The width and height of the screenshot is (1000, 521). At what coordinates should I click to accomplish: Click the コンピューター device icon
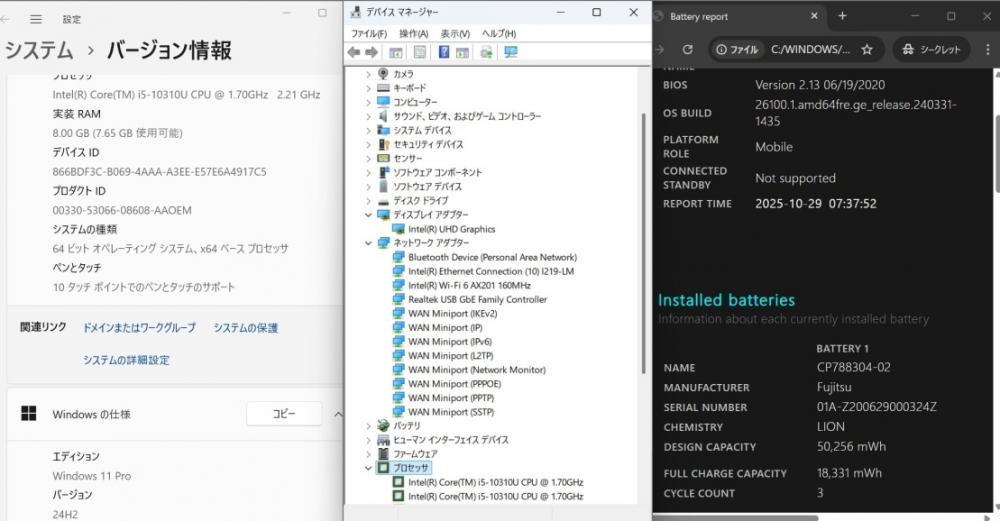pos(383,102)
